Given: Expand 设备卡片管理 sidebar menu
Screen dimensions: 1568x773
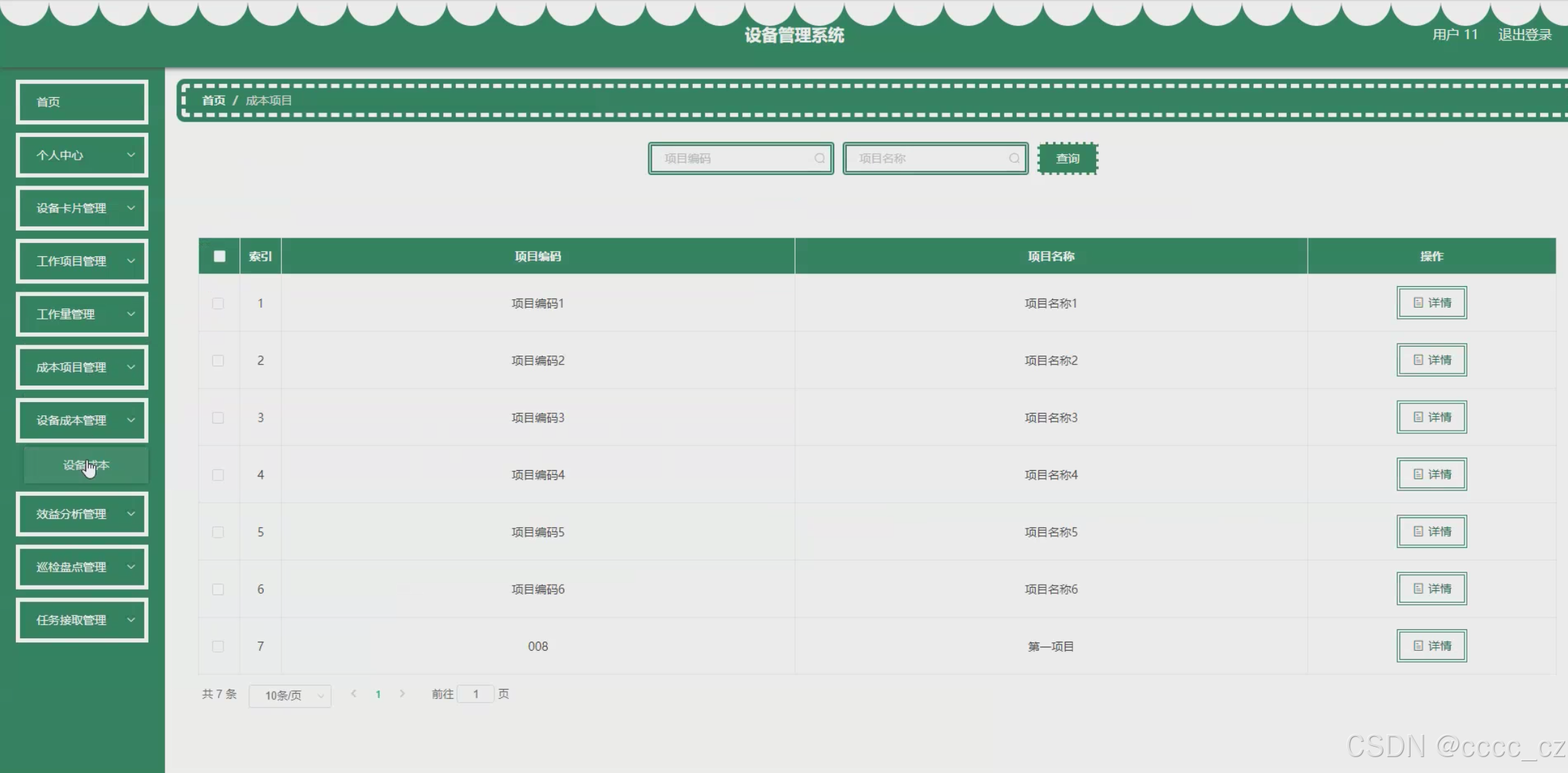Looking at the screenshot, I should (x=82, y=208).
